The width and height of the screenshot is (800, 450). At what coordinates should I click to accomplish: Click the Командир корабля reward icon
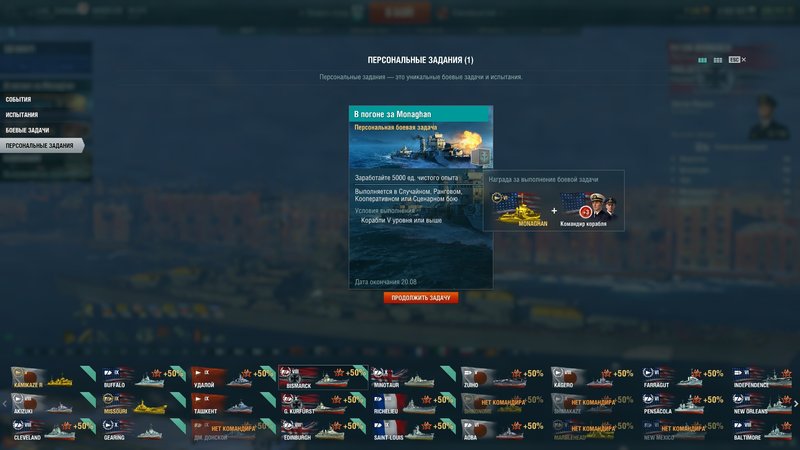click(x=588, y=209)
